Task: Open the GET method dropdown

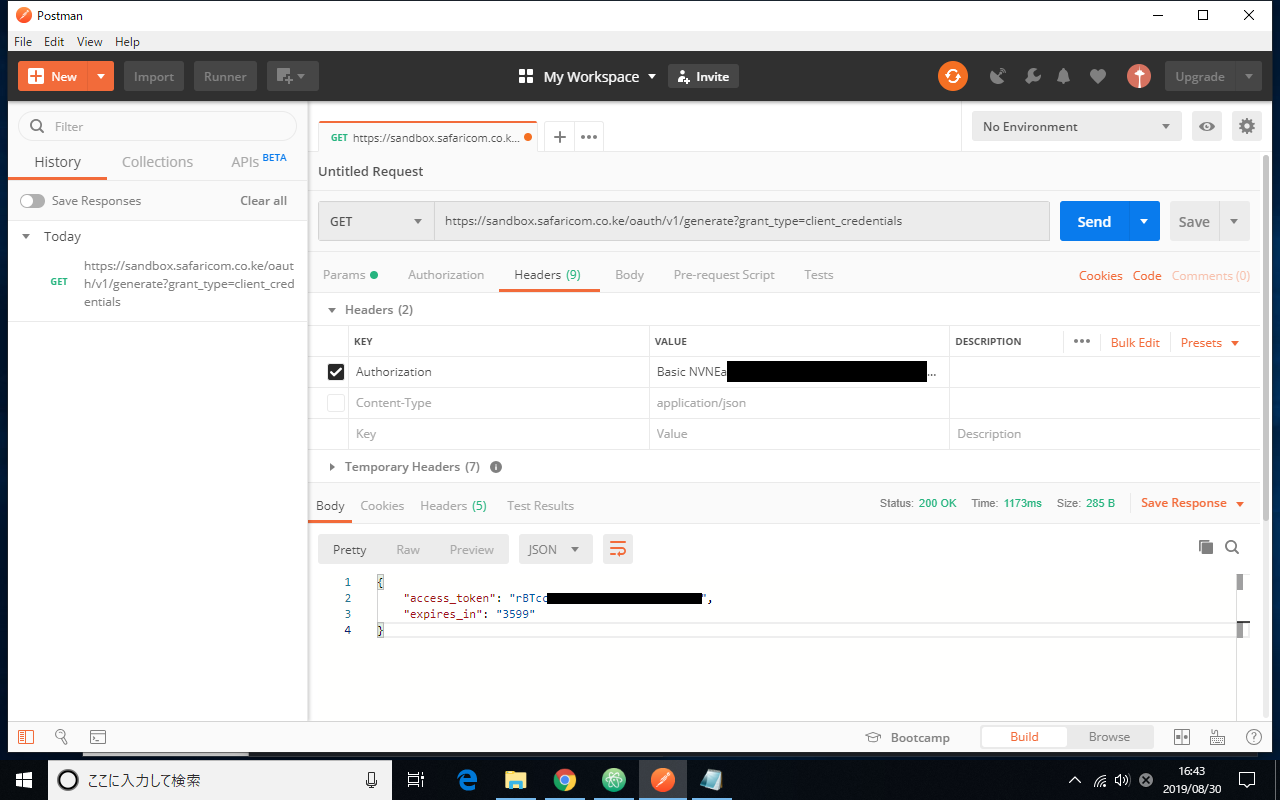Action: pyautogui.click(x=376, y=221)
